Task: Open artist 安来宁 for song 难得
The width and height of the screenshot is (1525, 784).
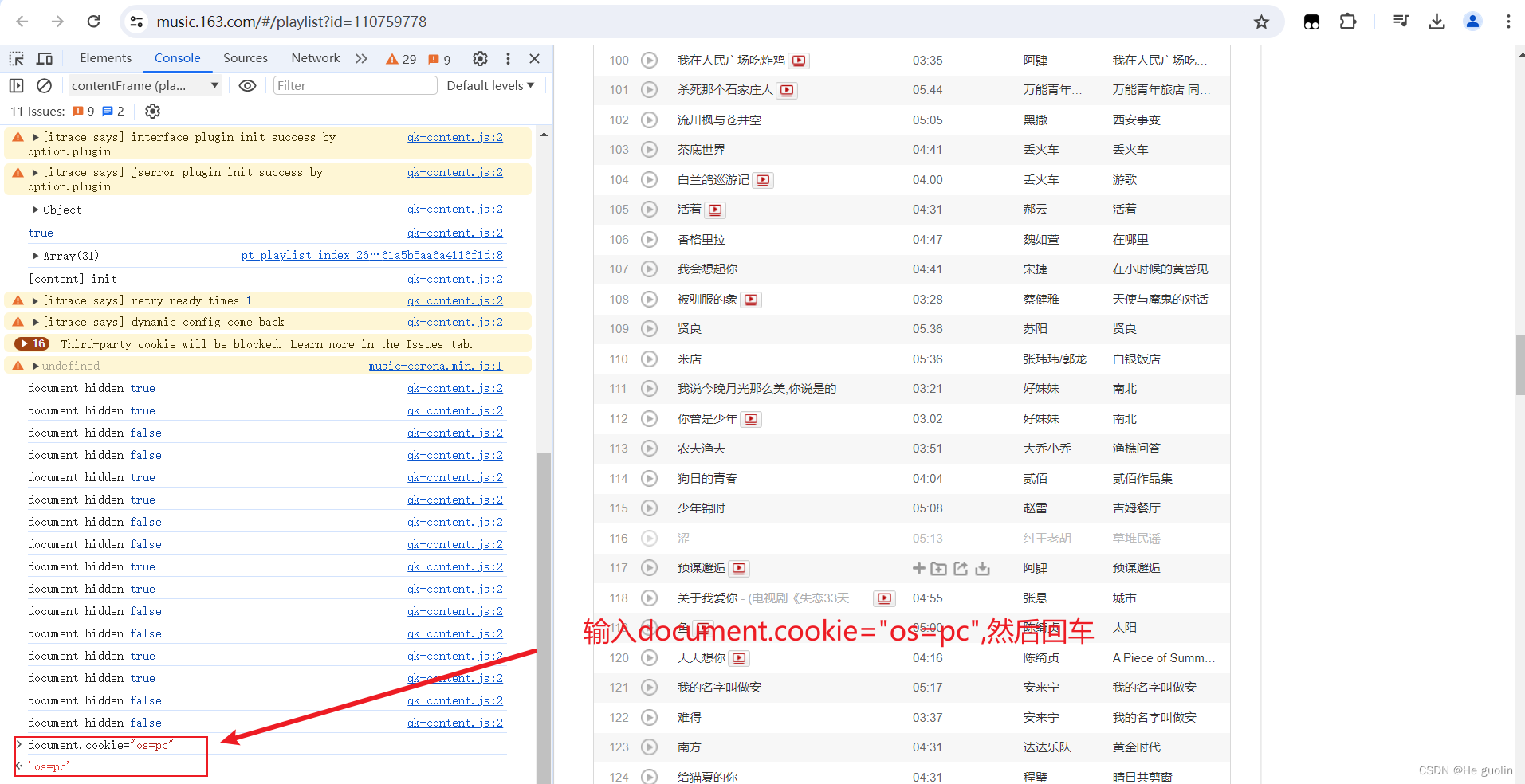Action: click(x=1041, y=718)
